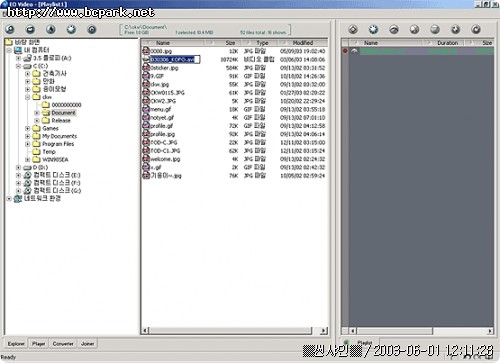Collapse the ckw folder node

tap(28, 97)
